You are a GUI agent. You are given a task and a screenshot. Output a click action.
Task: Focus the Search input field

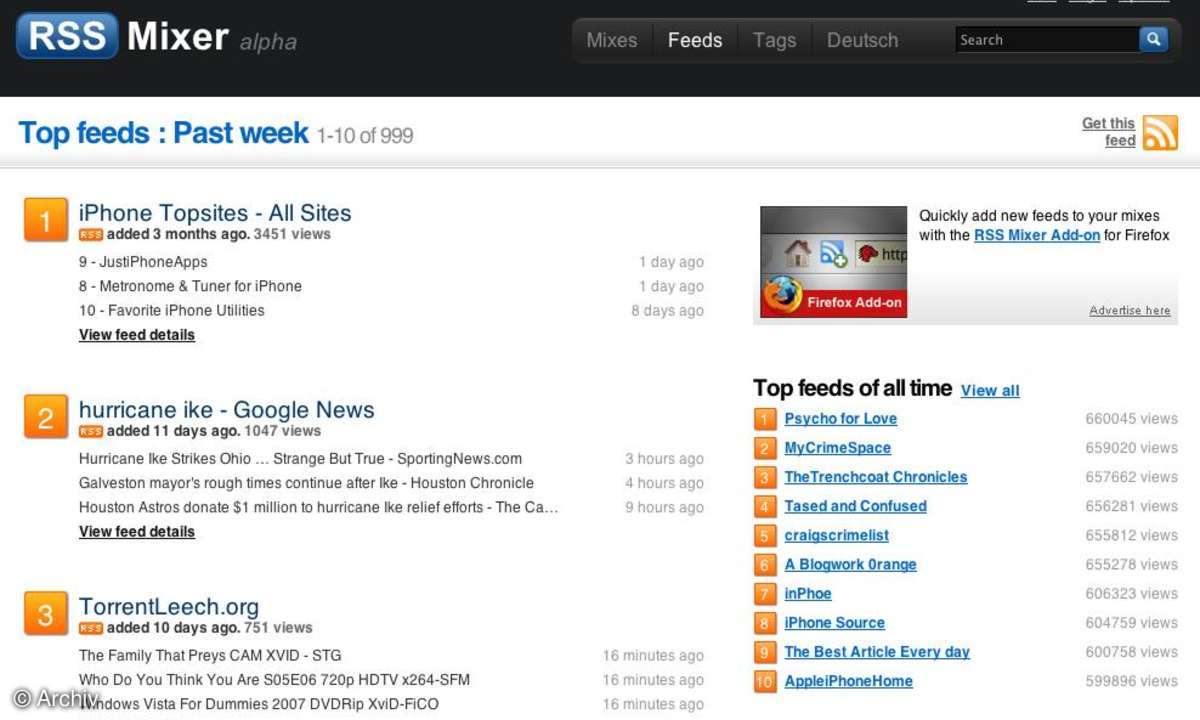point(1047,40)
